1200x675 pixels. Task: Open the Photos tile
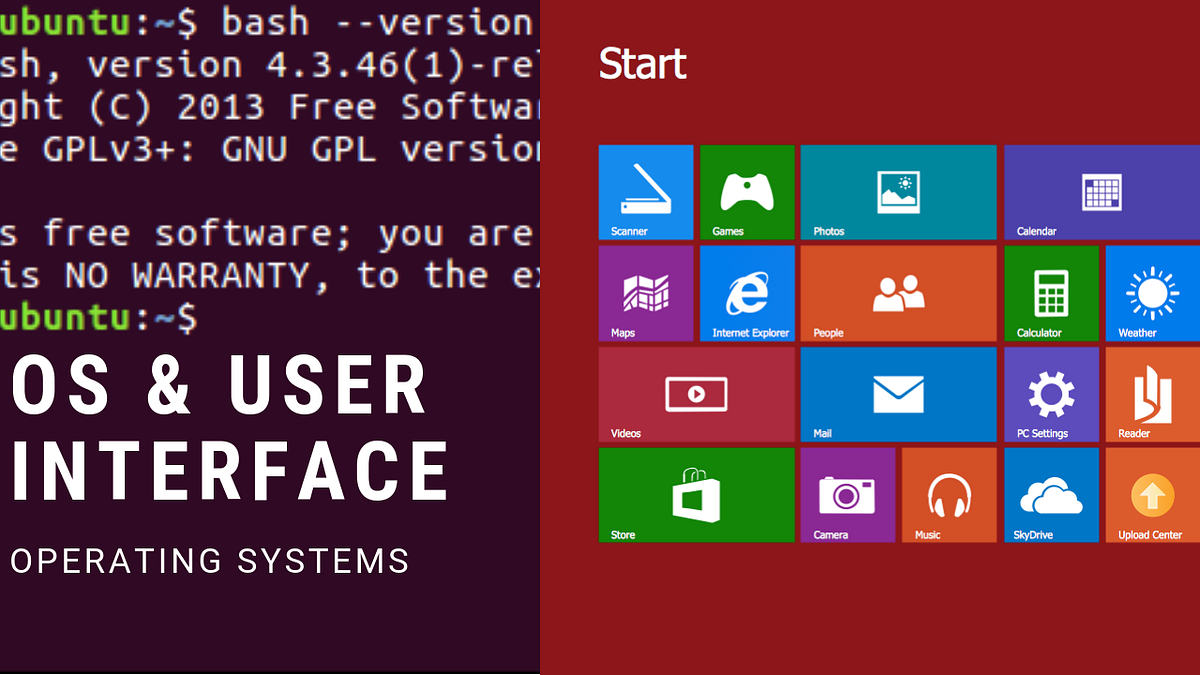point(898,192)
